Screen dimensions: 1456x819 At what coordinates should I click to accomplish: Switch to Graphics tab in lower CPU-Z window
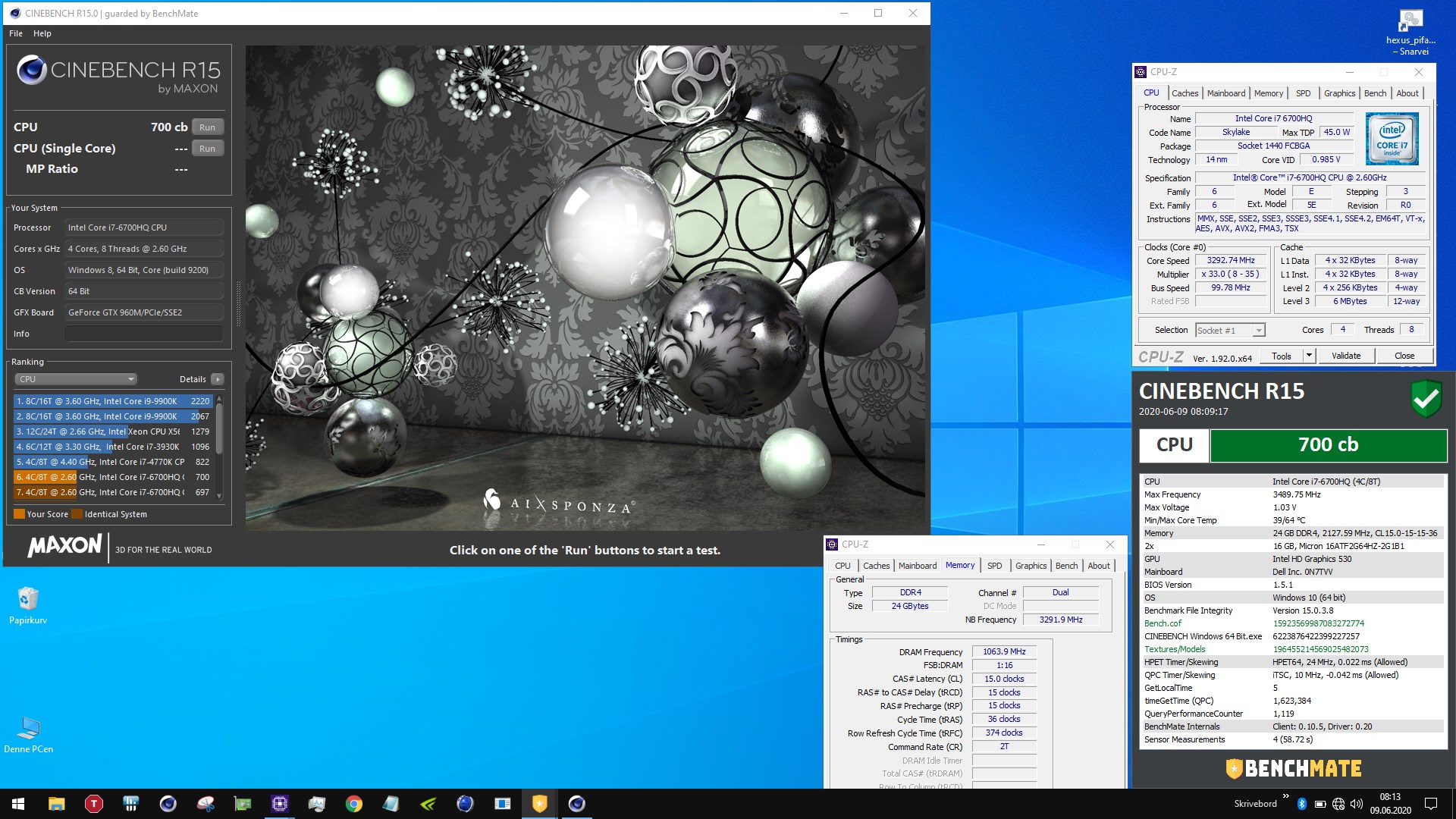1031,566
